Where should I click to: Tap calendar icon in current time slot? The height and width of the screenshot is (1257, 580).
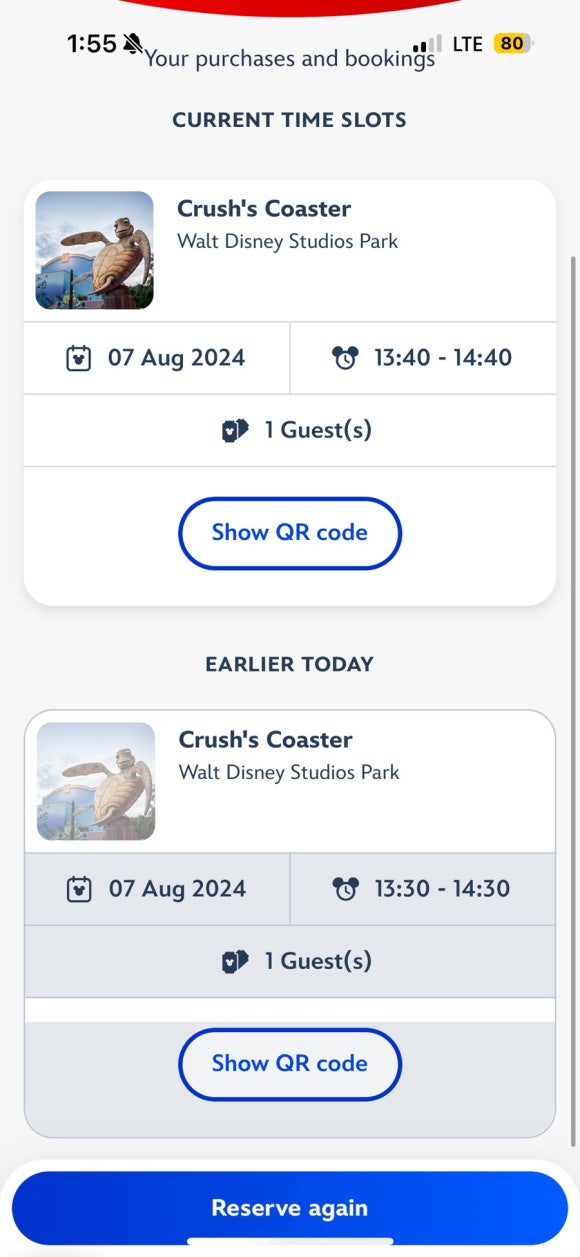point(79,358)
